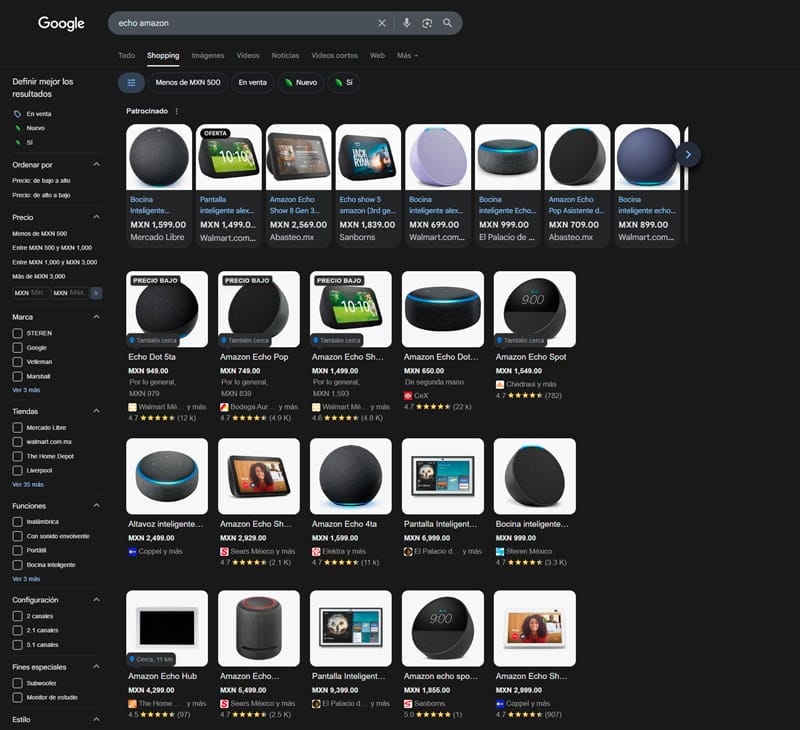
Task: Enable the Inalámbrica function checkbox
Action: (x=17, y=522)
